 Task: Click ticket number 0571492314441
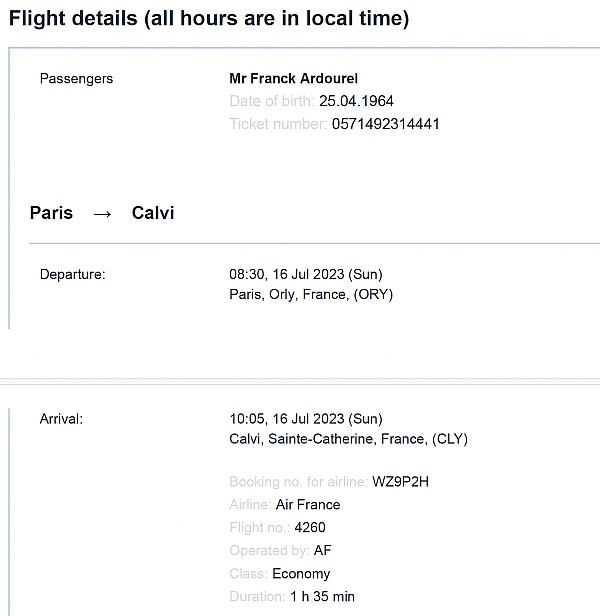click(x=385, y=124)
